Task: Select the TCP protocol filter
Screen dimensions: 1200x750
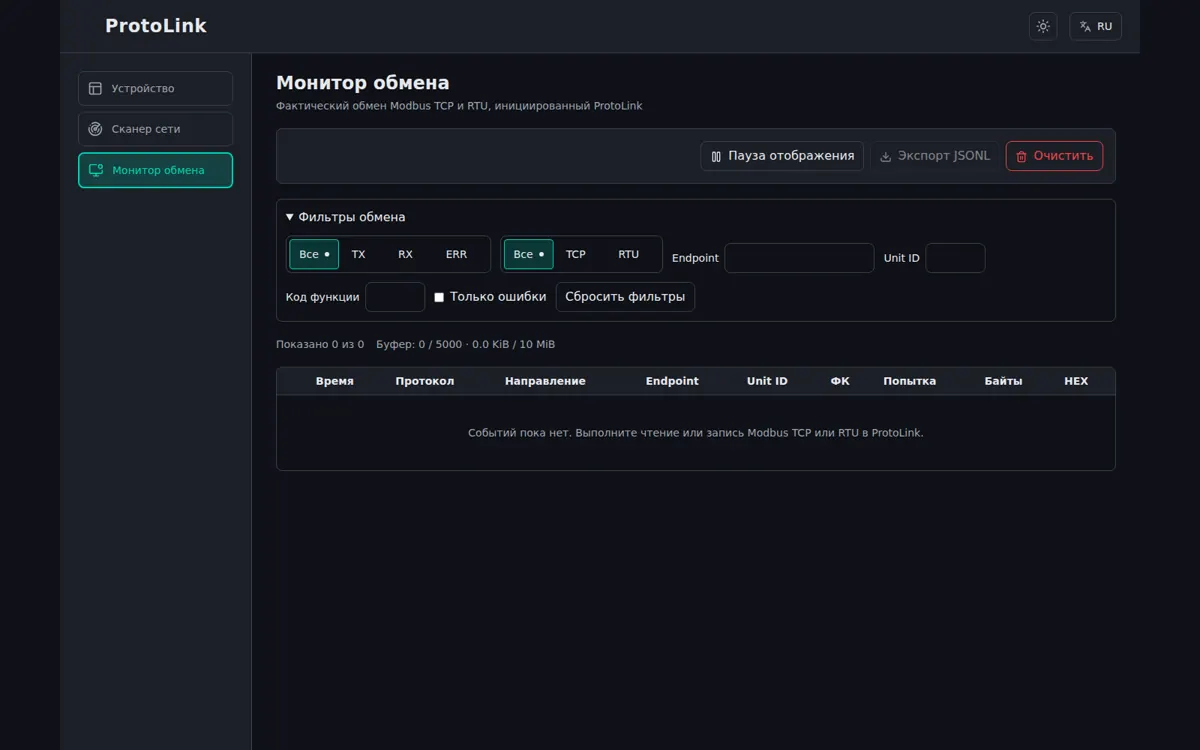Action: click(x=576, y=254)
